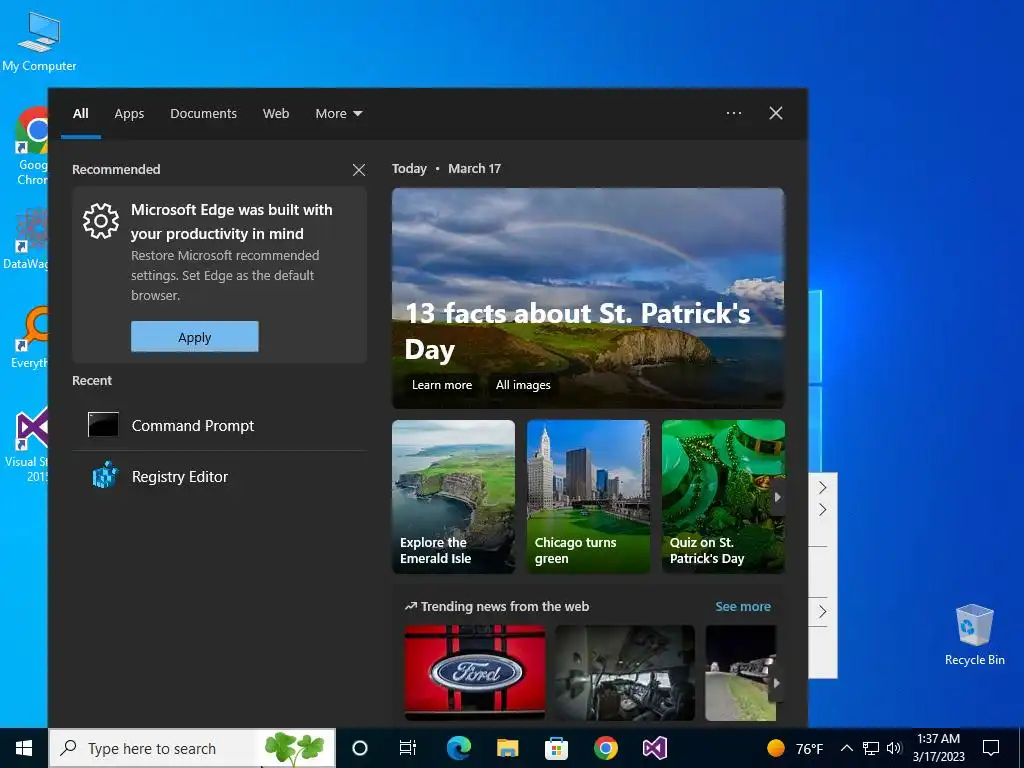Click the Microsoft Edge productivity heading
Screen dimensions: 1024x768
232,221
